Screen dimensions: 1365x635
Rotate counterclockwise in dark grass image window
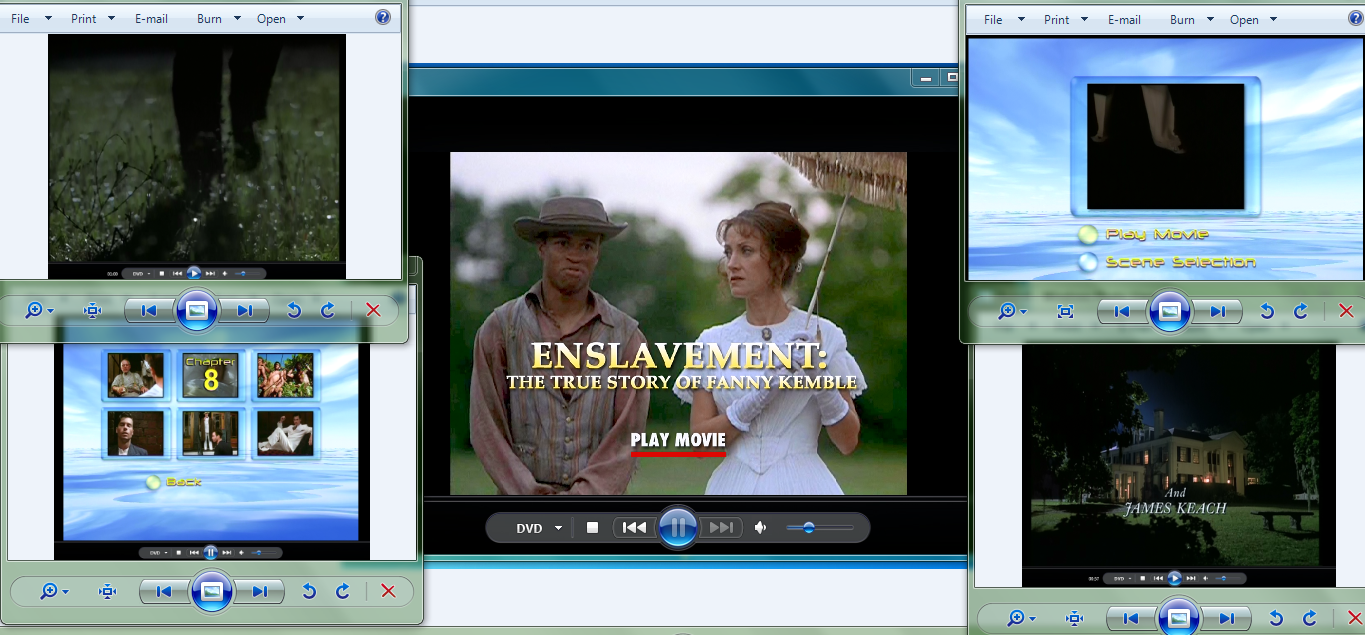coord(294,310)
